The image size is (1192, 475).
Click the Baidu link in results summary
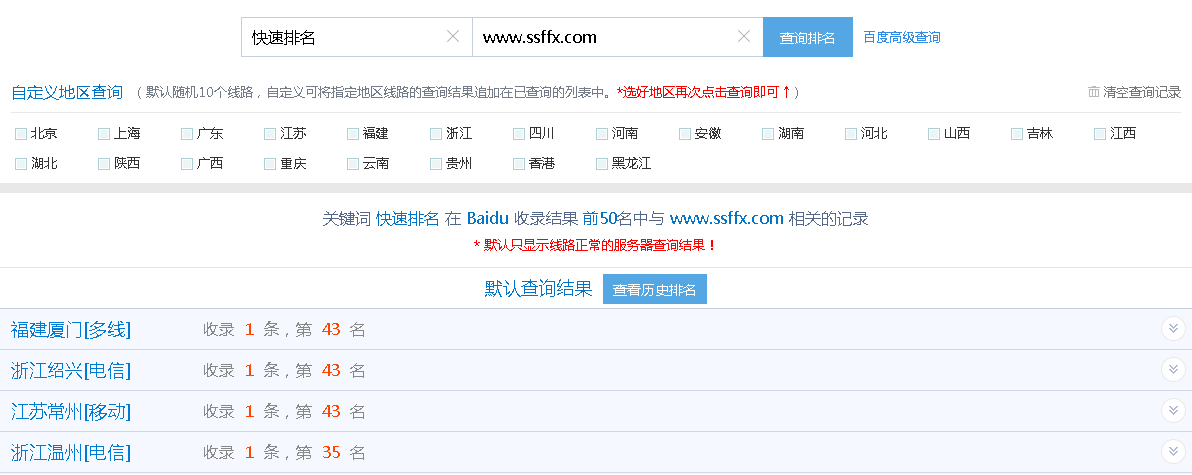(487, 219)
